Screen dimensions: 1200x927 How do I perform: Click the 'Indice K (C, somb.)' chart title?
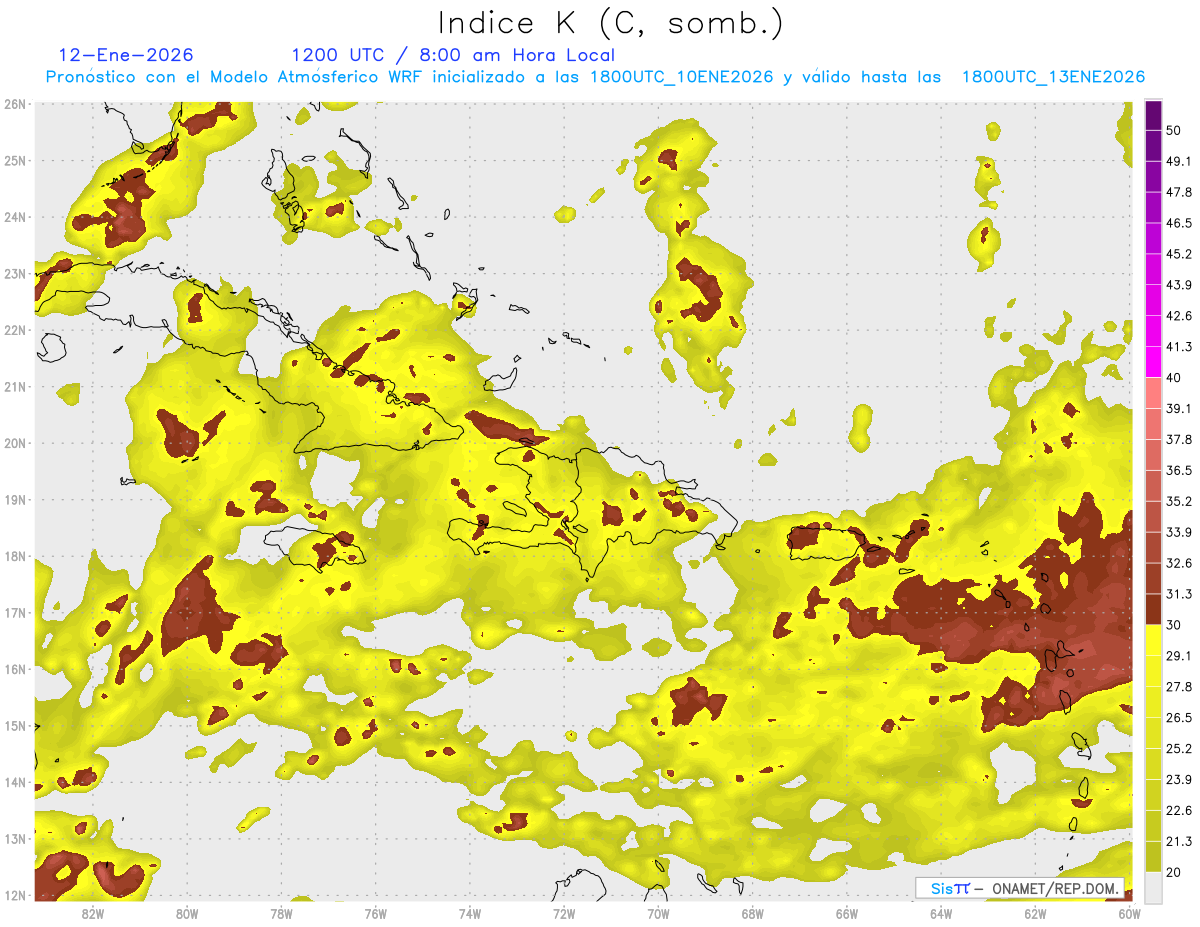611,23
